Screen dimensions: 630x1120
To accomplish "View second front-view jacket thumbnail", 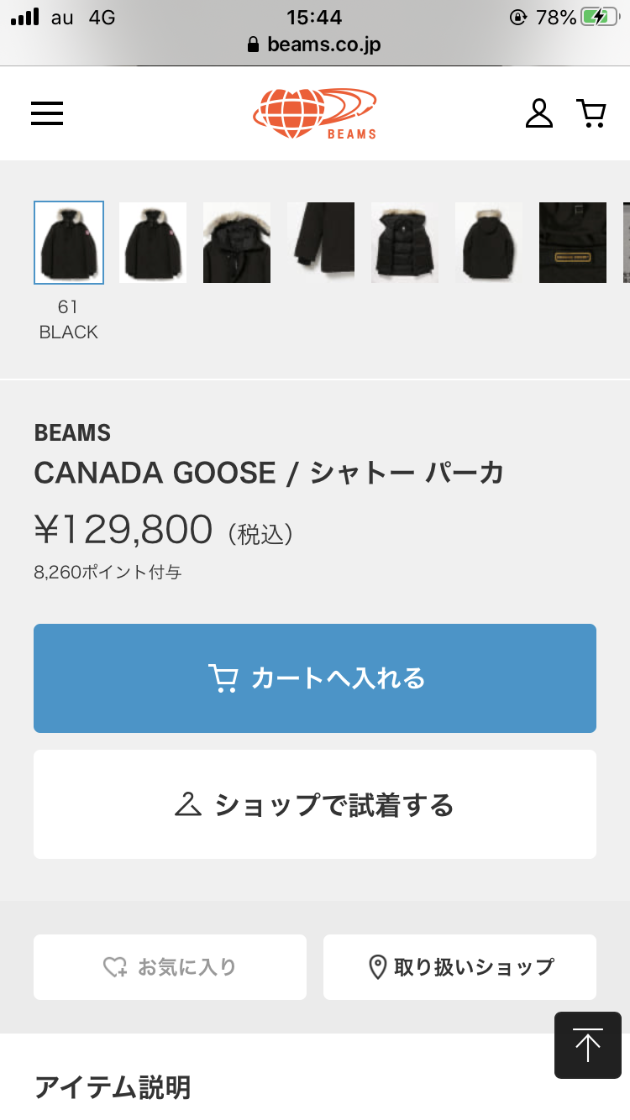I will point(153,243).
